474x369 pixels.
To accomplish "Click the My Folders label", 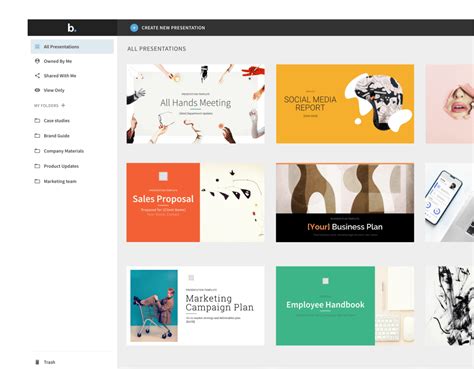I will 46,106.
